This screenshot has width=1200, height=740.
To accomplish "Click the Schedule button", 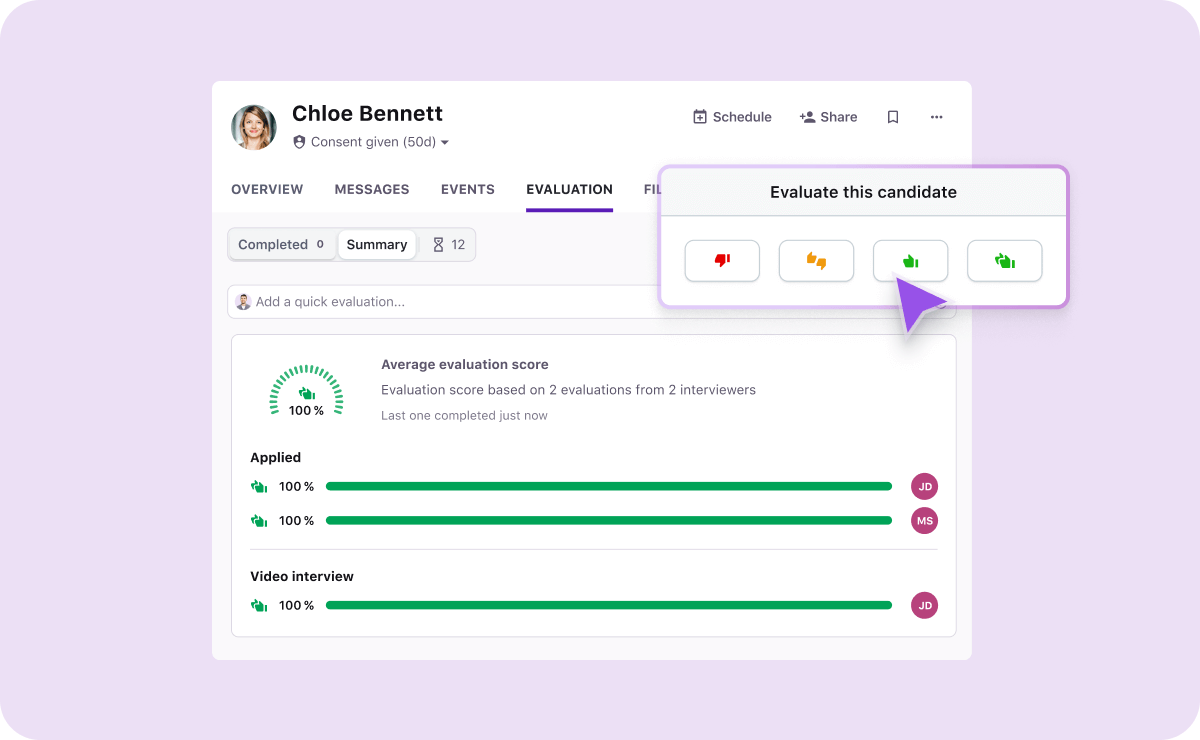I will coord(732,117).
